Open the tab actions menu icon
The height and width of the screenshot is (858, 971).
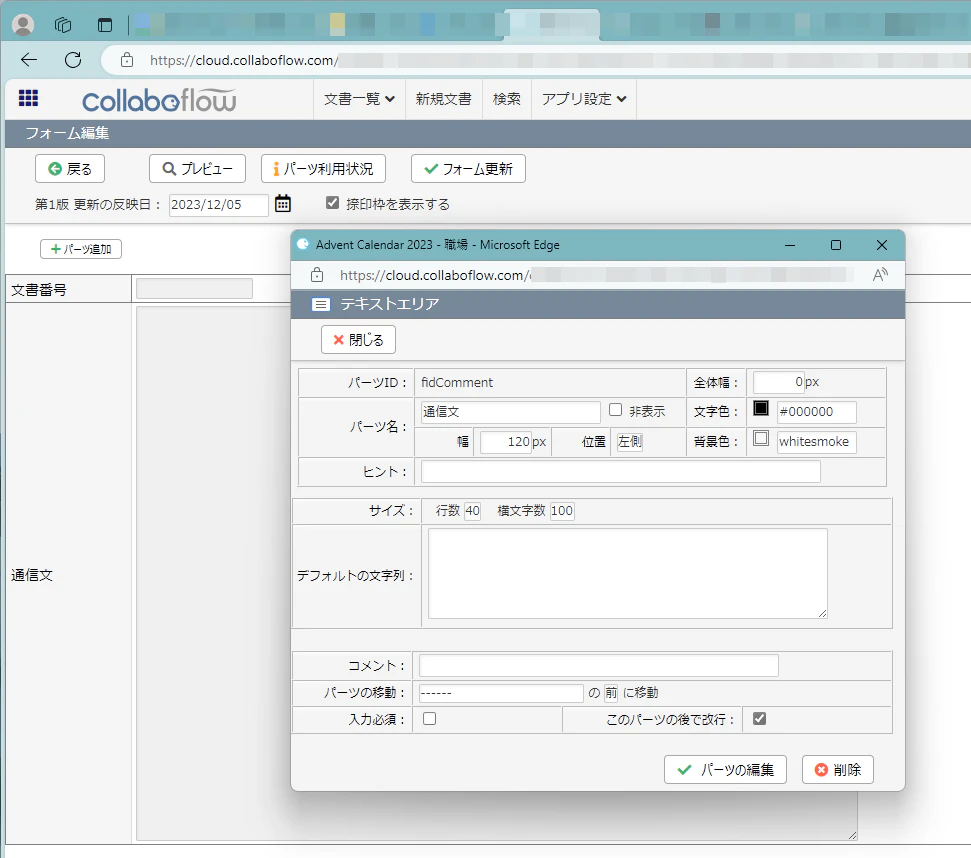tap(105, 25)
